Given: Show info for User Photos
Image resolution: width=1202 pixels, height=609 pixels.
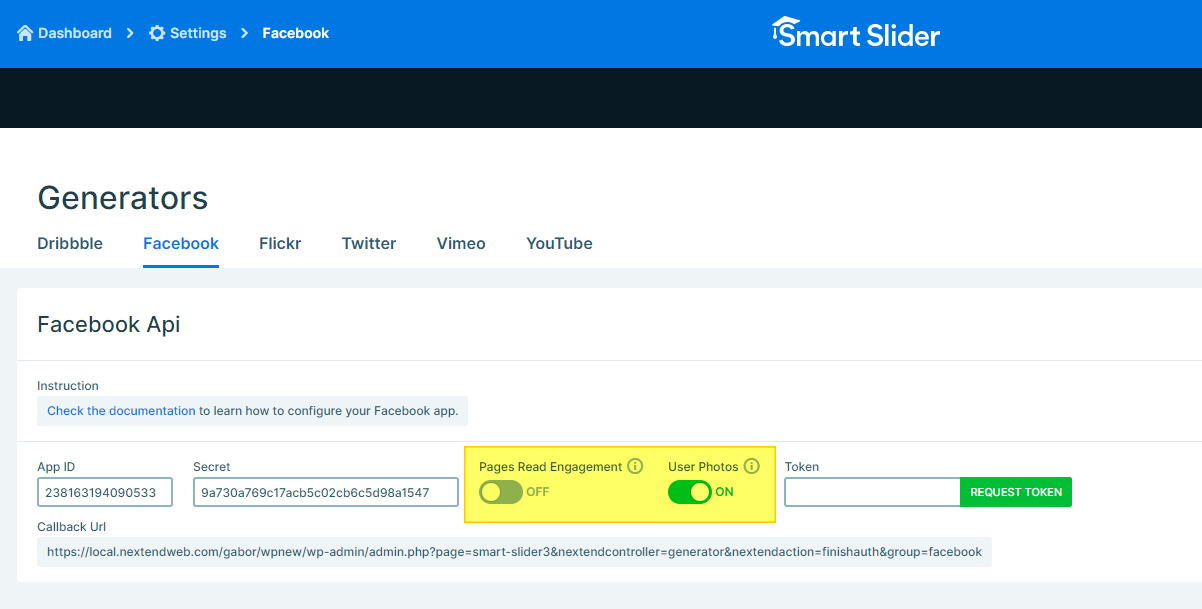Looking at the screenshot, I should click(x=752, y=466).
